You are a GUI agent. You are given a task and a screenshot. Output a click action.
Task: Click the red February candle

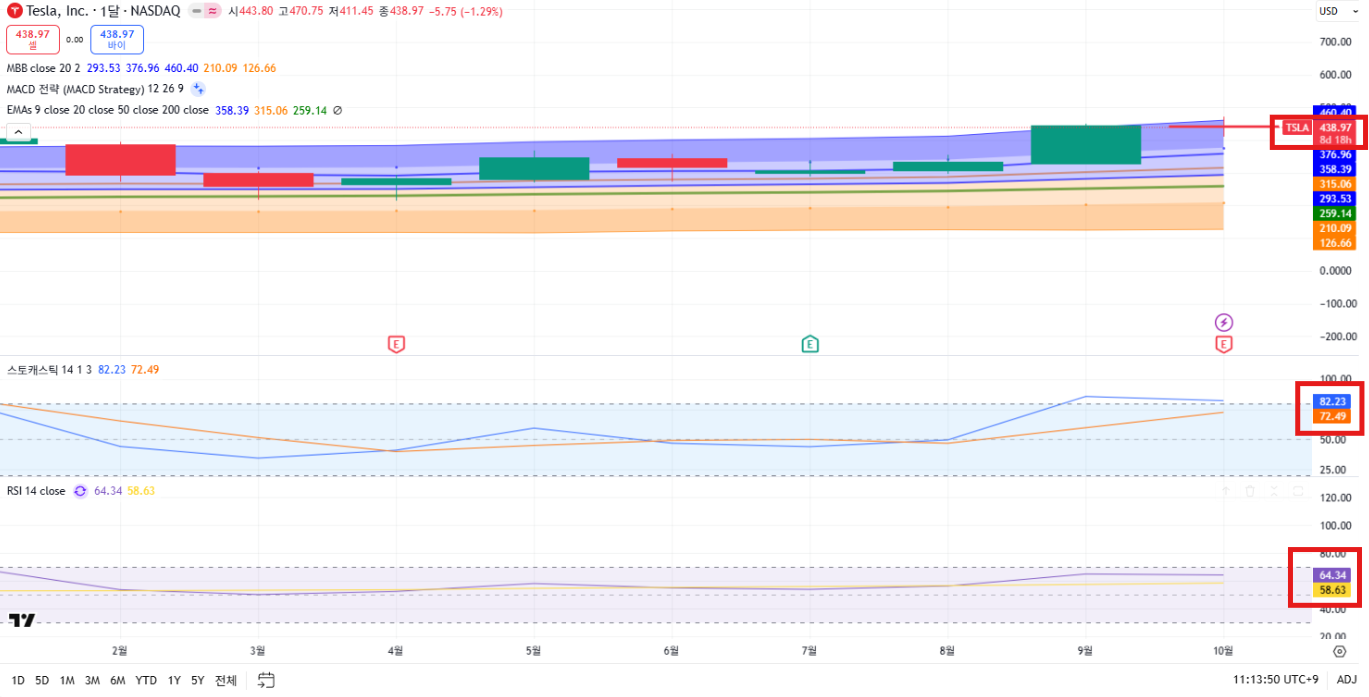[121, 160]
